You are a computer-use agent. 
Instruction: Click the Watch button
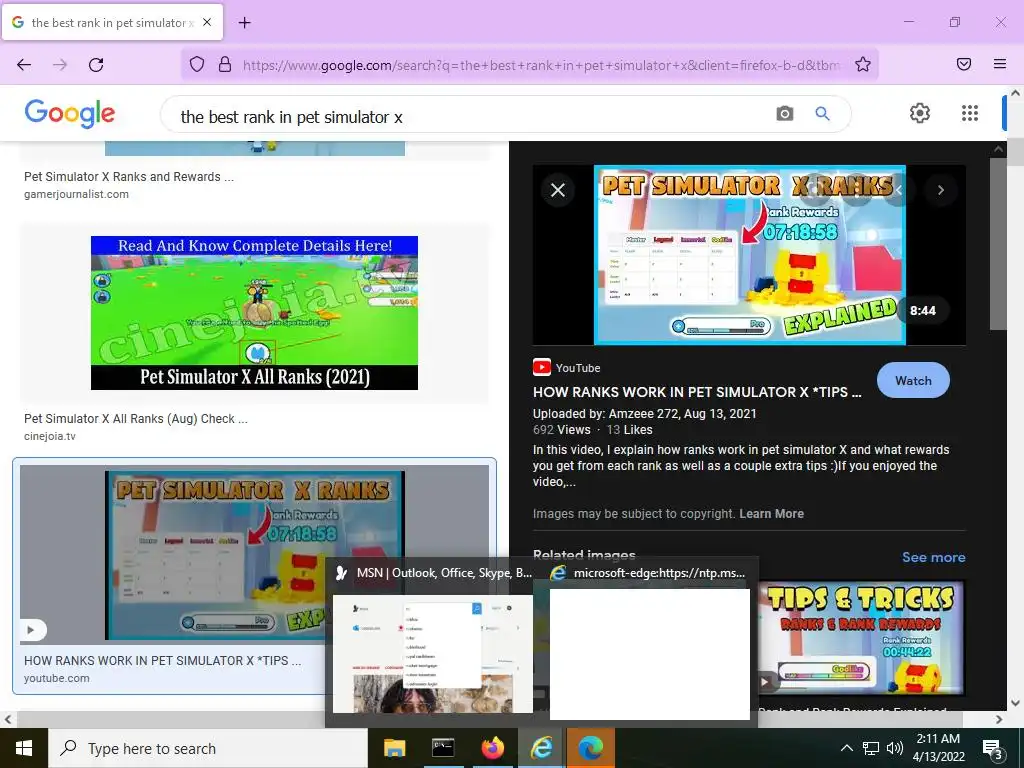point(913,381)
